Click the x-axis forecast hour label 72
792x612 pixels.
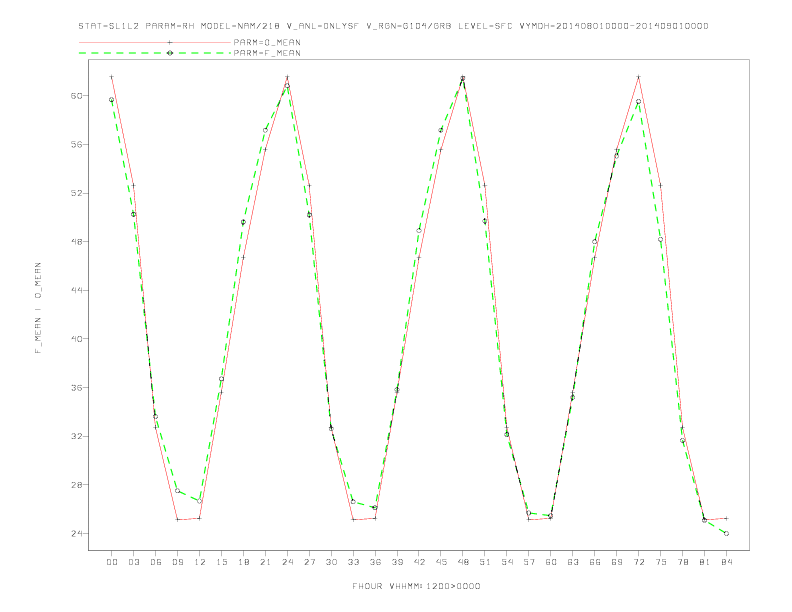click(x=638, y=562)
